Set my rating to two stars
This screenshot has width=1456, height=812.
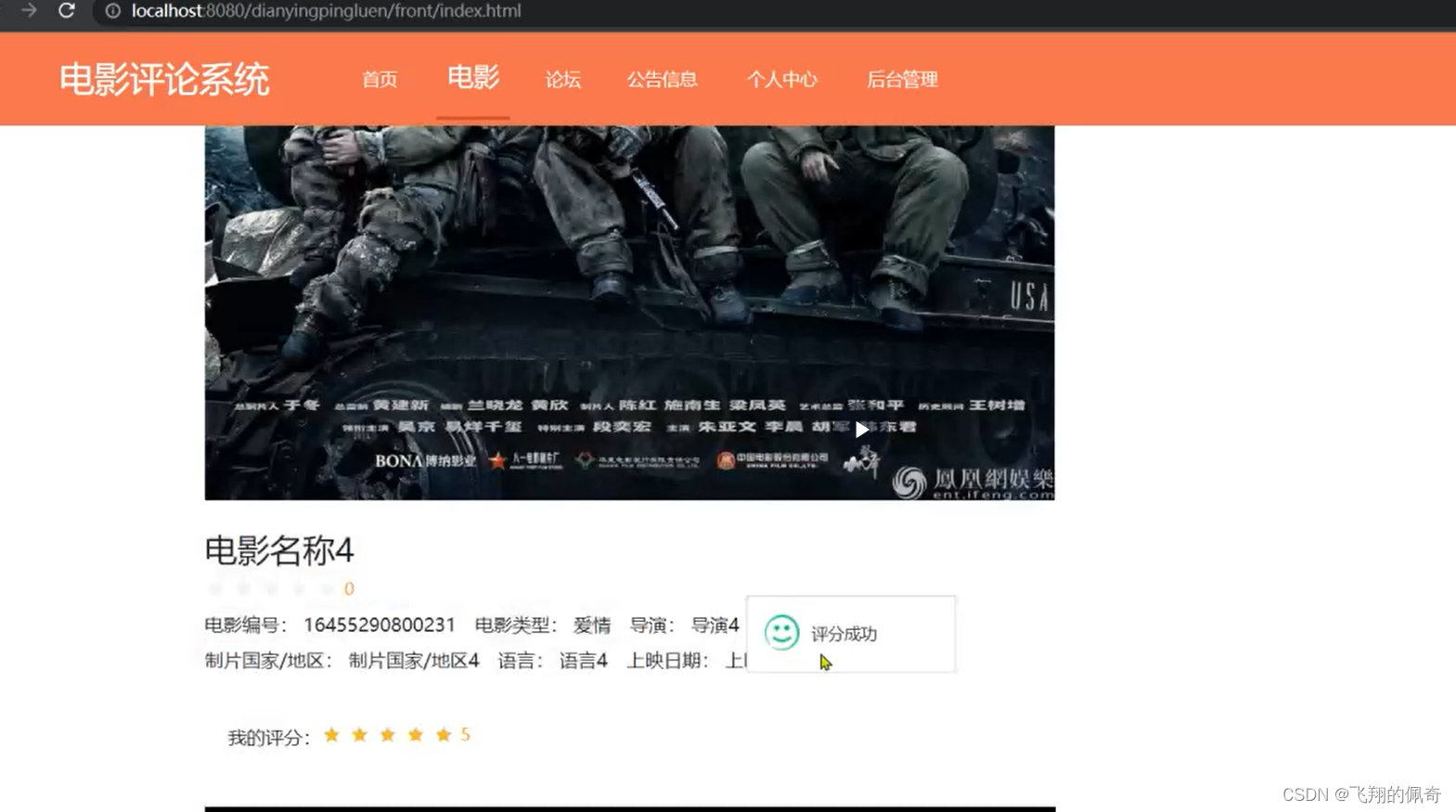tap(359, 735)
